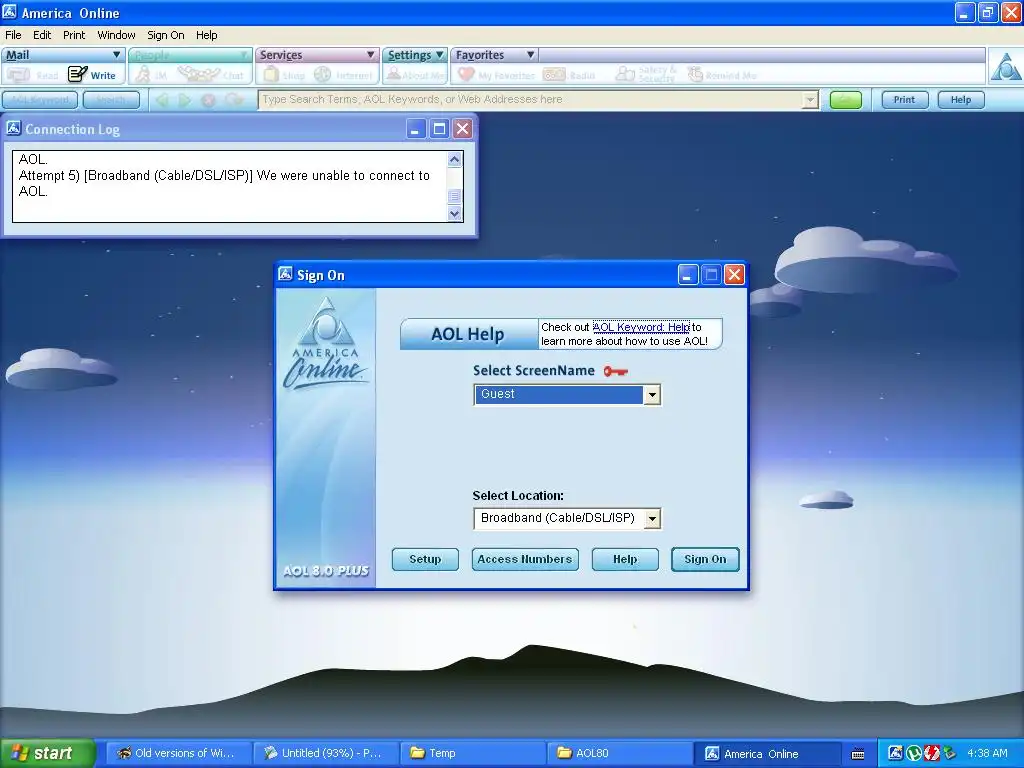Viewport: 1024px width, 768px height.
Task: Click the AOL Keyword toolbar button
Action: click(40, 100)
